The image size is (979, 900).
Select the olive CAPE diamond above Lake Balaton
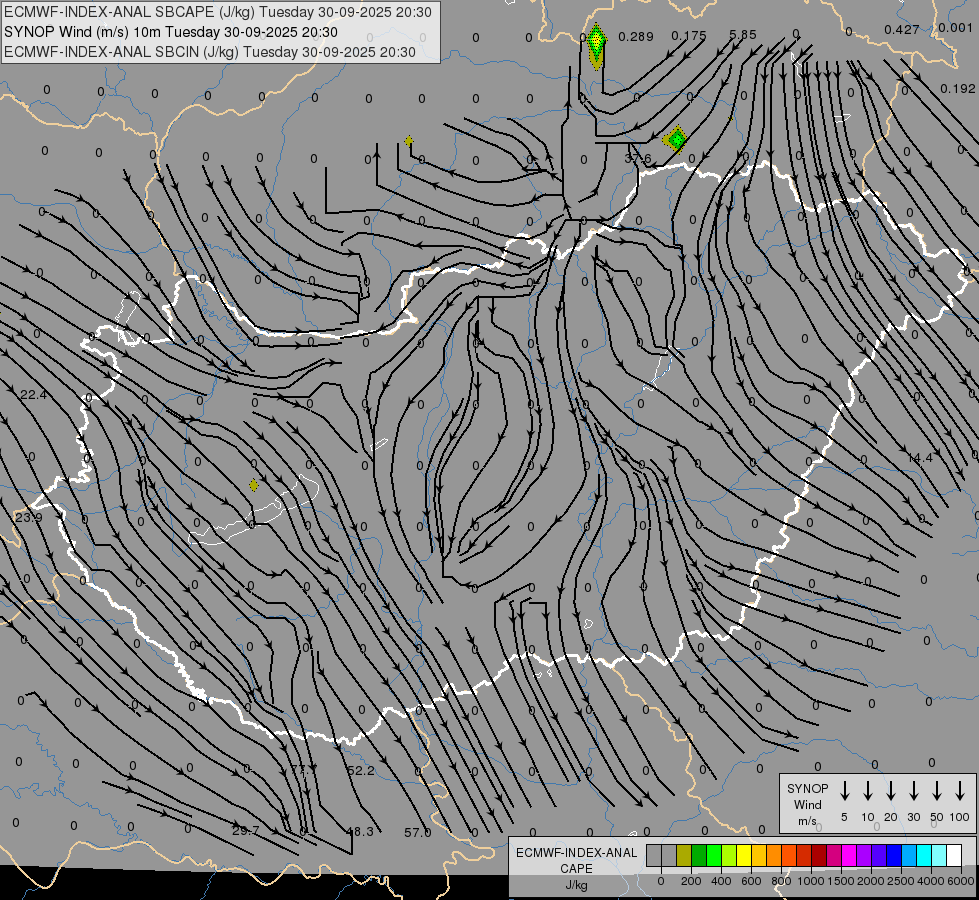pyautogui.click(x=253, y=485)
